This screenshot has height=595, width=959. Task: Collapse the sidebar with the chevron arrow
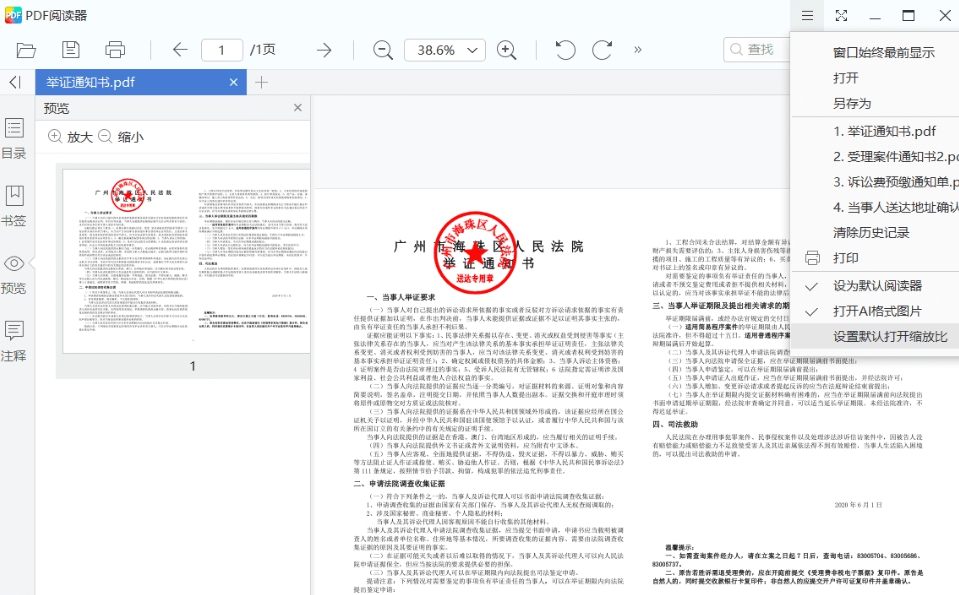pos(13,83)
